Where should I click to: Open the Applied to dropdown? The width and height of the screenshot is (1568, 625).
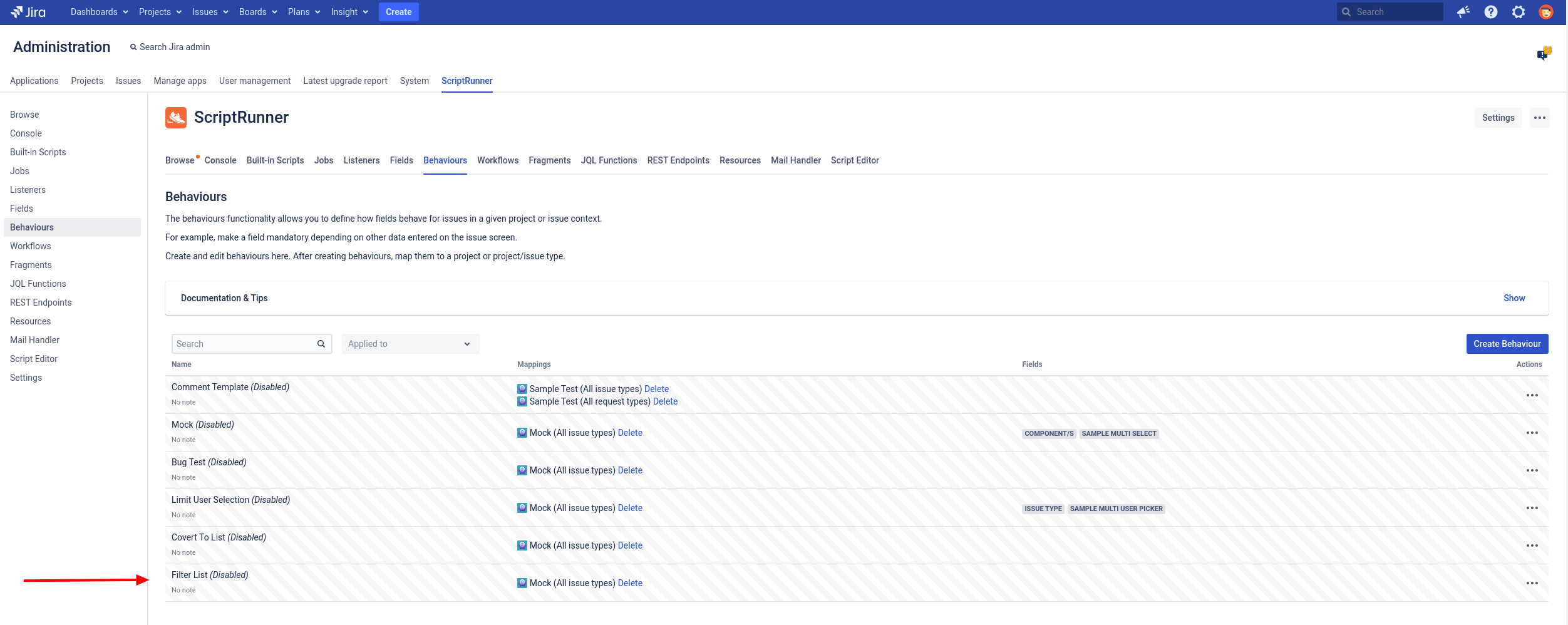pyautogui.click(x=410, y=343)
